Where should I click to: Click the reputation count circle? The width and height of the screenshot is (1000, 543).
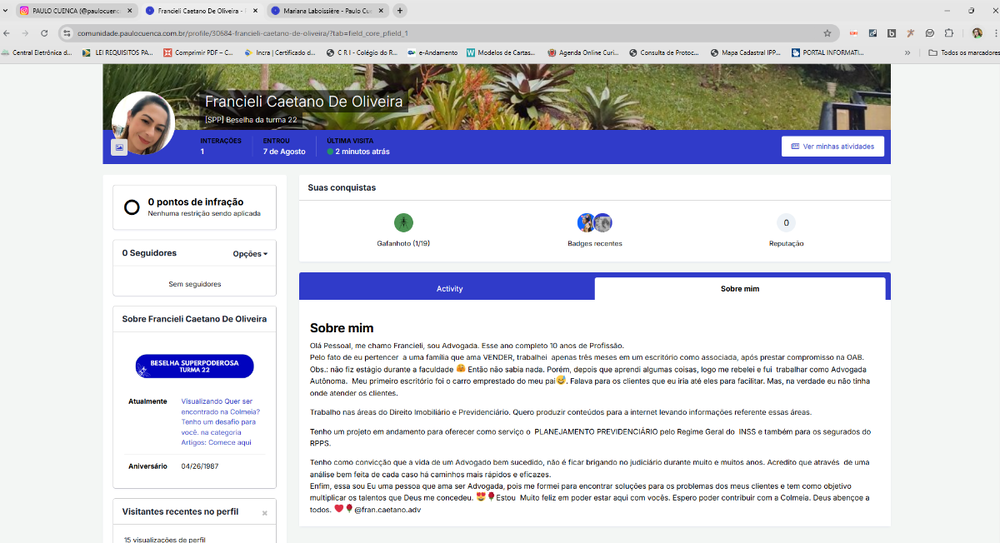click(x=786, y=223)
